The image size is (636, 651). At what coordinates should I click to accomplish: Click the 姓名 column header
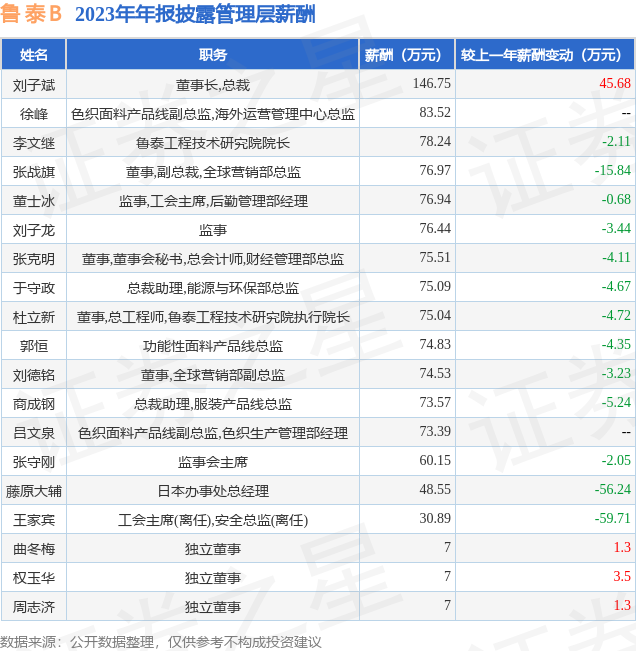point(34,55)
